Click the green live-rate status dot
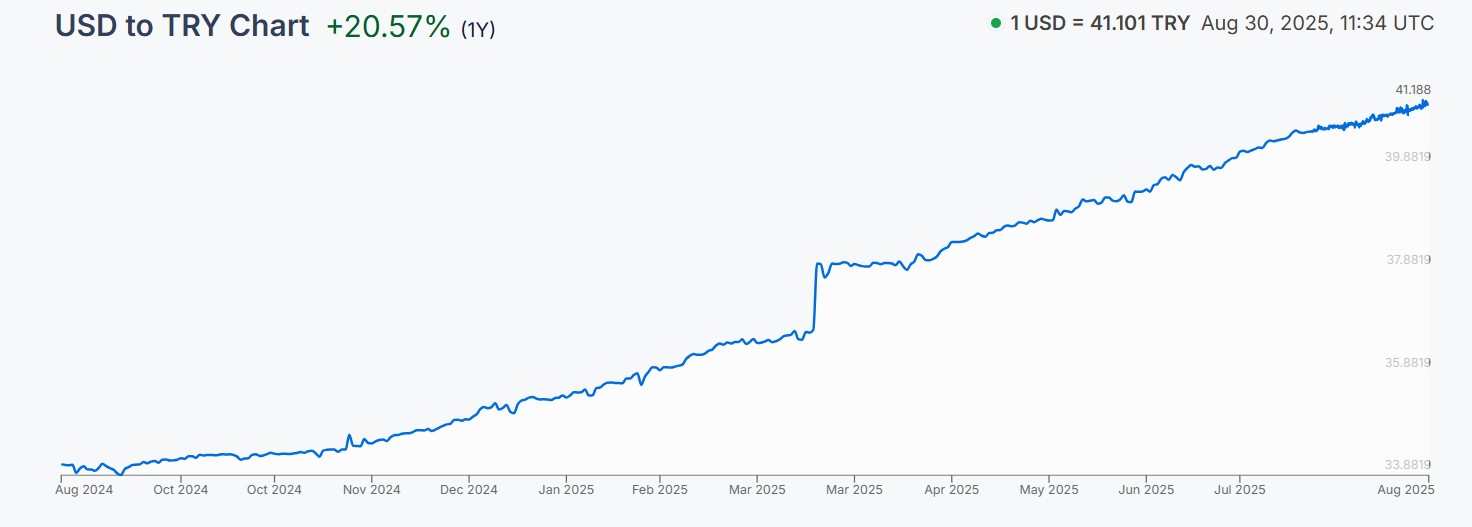The image size is (1472, 527). 995,23
